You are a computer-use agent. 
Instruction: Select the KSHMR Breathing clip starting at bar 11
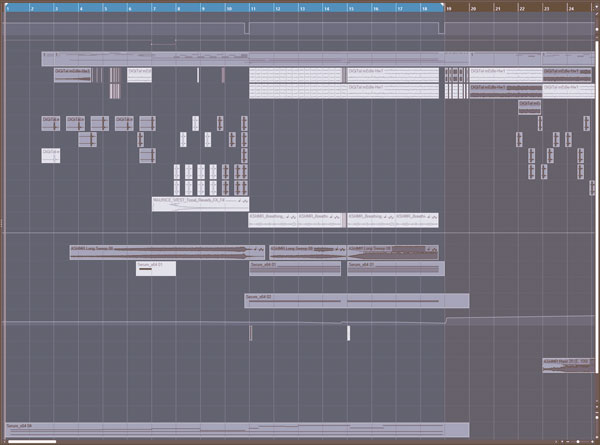tap(273, 220)
